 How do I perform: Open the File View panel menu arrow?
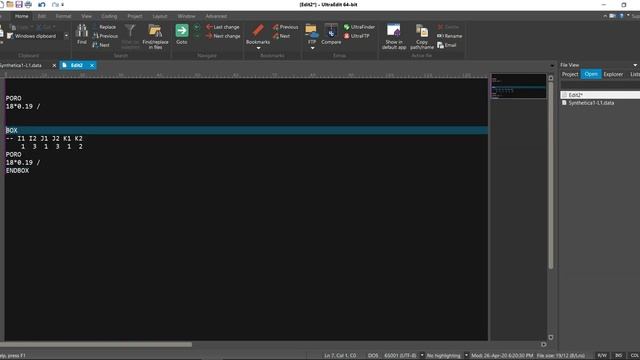(x=635, y=65)
